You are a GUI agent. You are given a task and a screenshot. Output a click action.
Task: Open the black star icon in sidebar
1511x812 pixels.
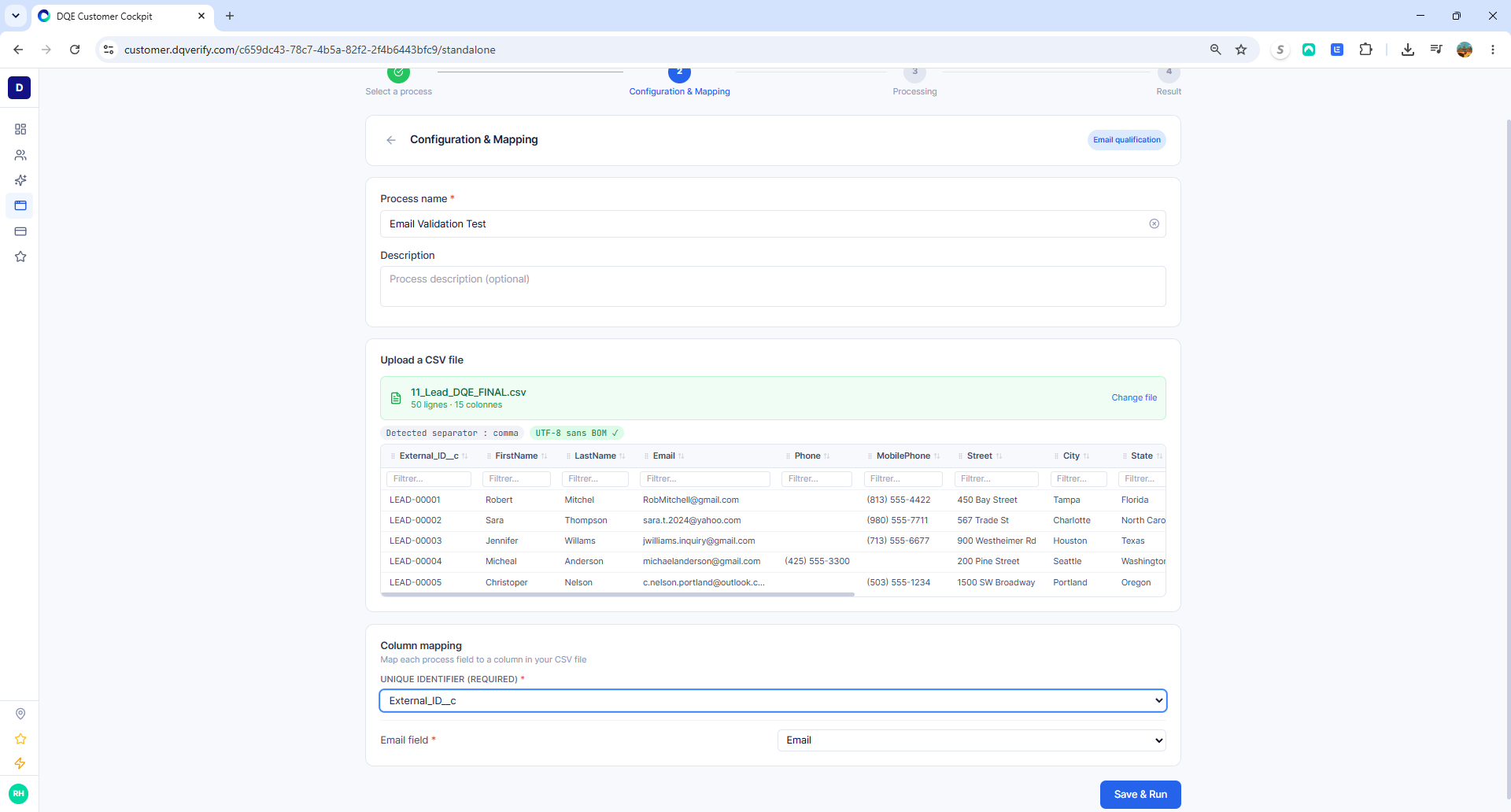point(20,257)
